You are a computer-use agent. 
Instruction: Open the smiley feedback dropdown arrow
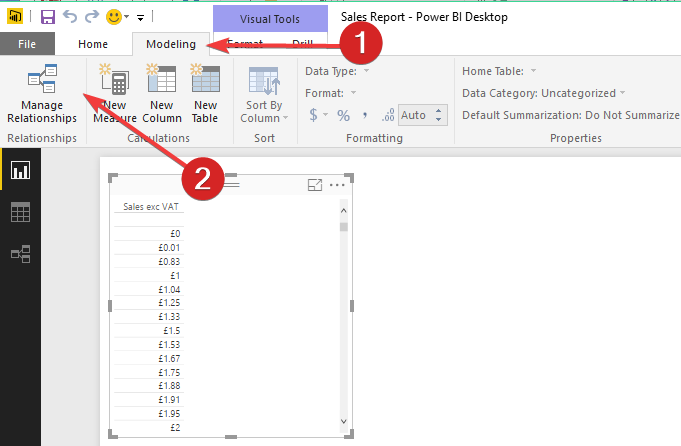[x=126, y=17]
